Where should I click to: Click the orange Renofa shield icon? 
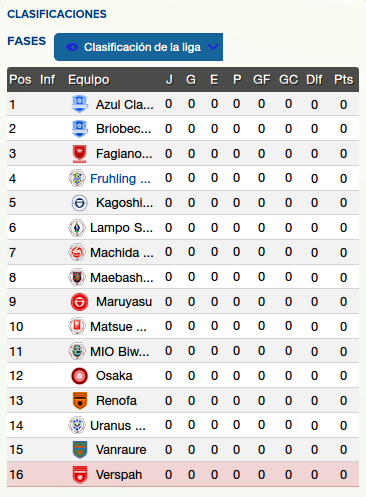tap(80, 400)
